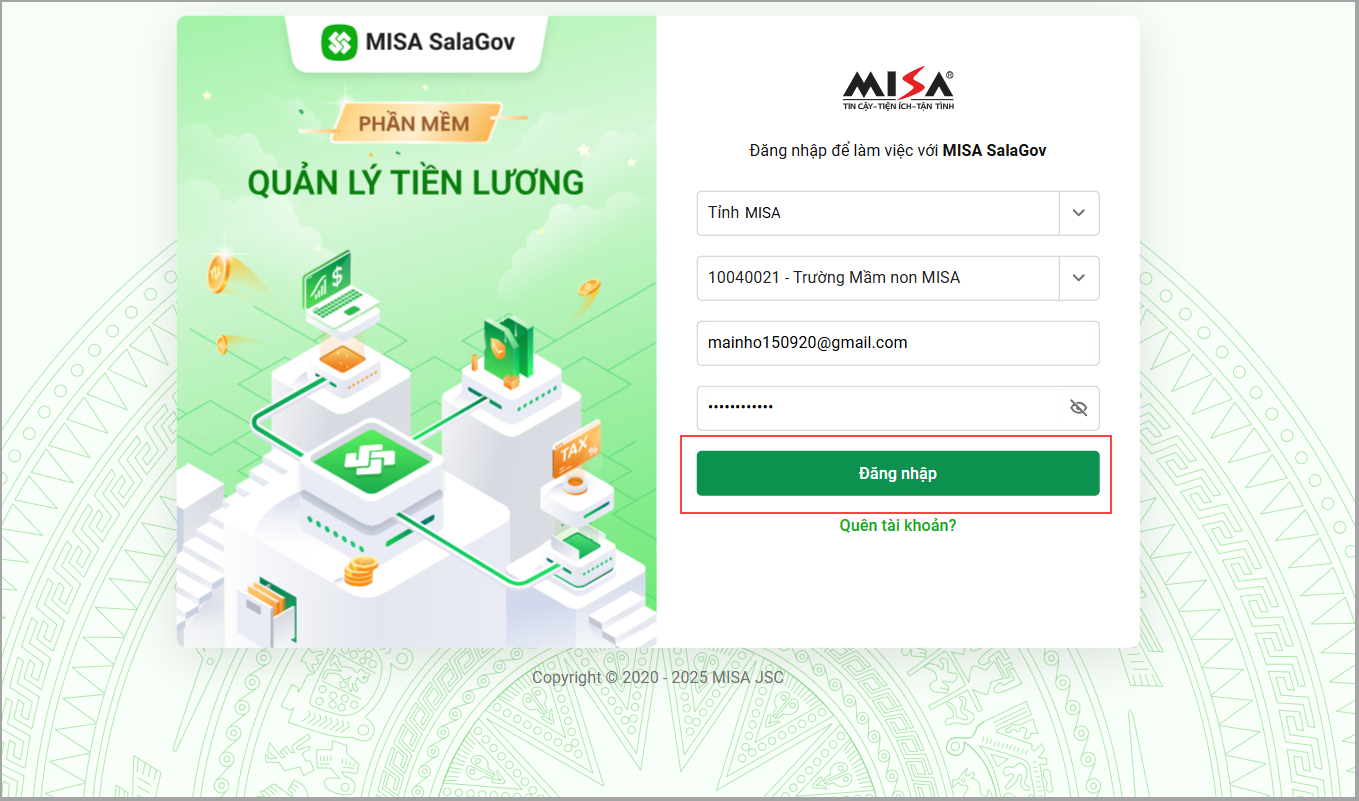Click the MISA brand logo above login form
This screenshot has width=1359, height=801.
click(x=898, y=89)
